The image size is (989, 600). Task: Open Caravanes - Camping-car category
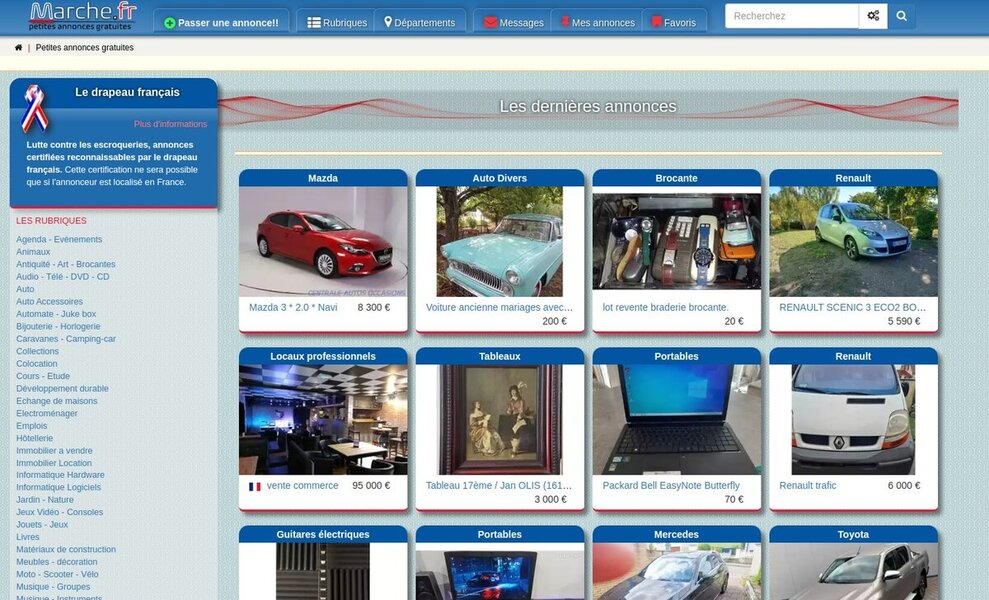pyautogui.click(x=66, y=339)
